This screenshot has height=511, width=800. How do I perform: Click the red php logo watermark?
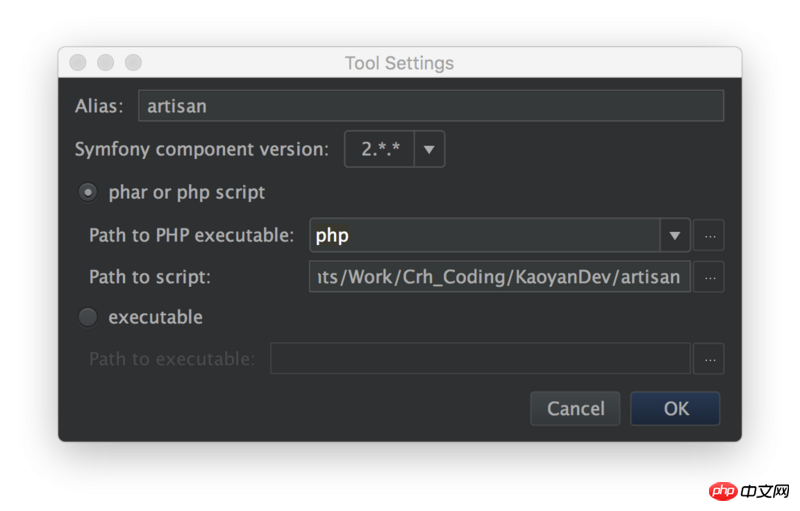723,490
